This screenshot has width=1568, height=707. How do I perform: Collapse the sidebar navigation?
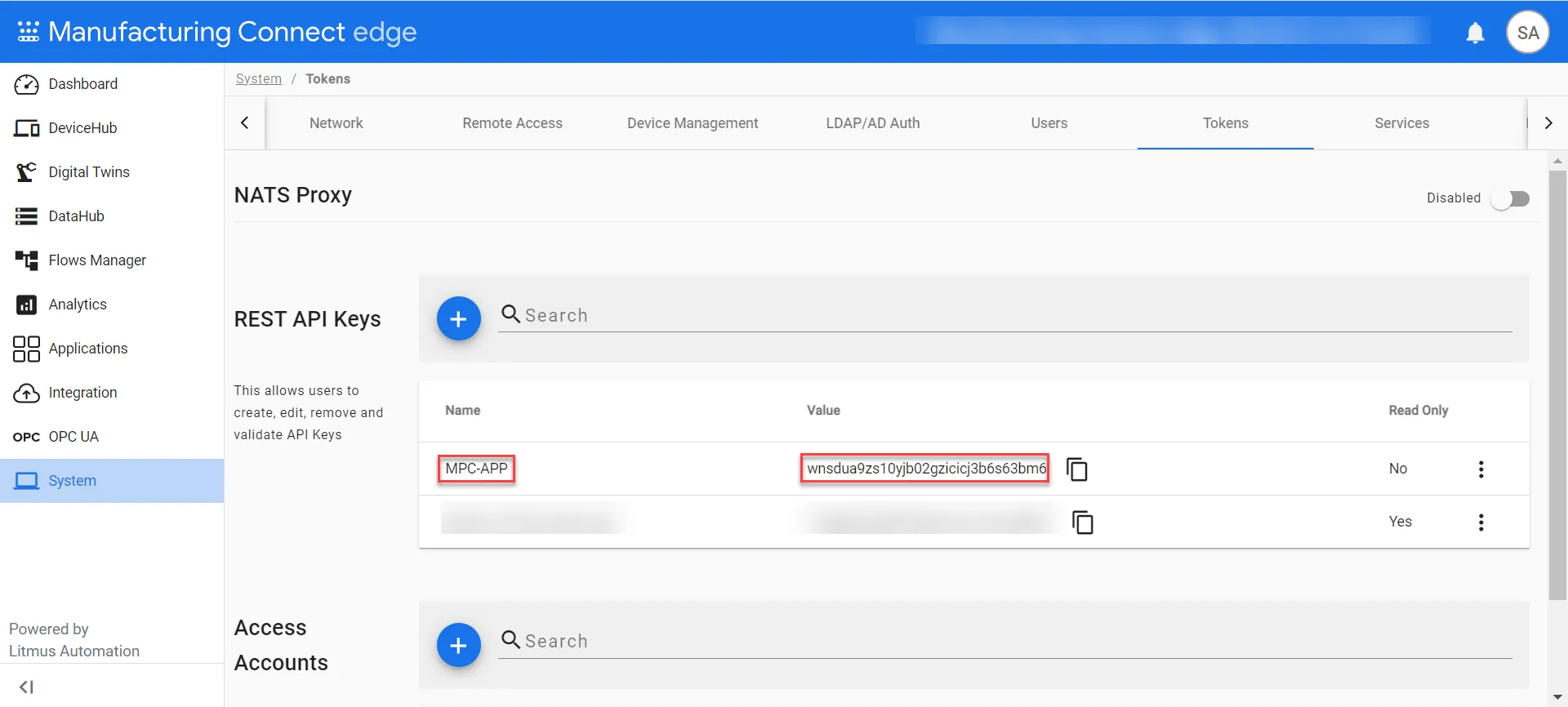point(26,687)
